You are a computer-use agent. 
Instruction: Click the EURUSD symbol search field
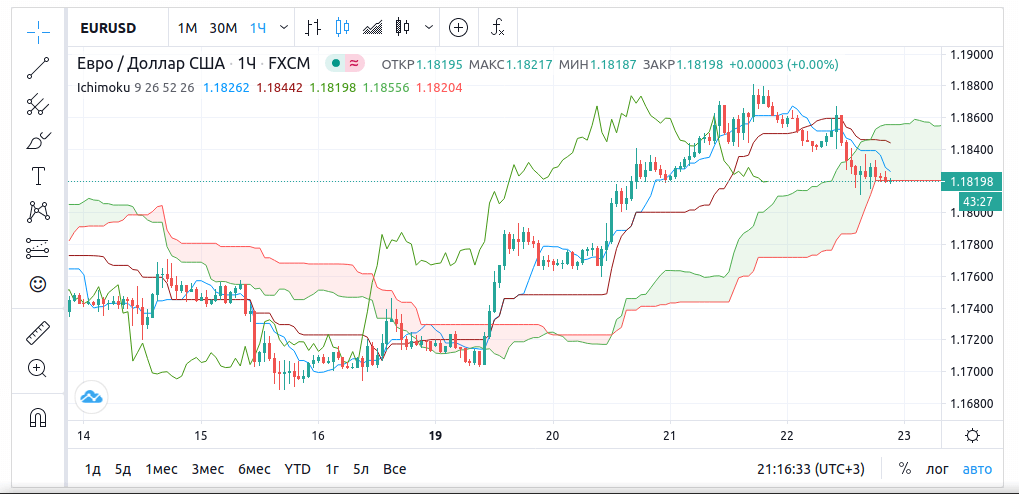tap(108, 27)
